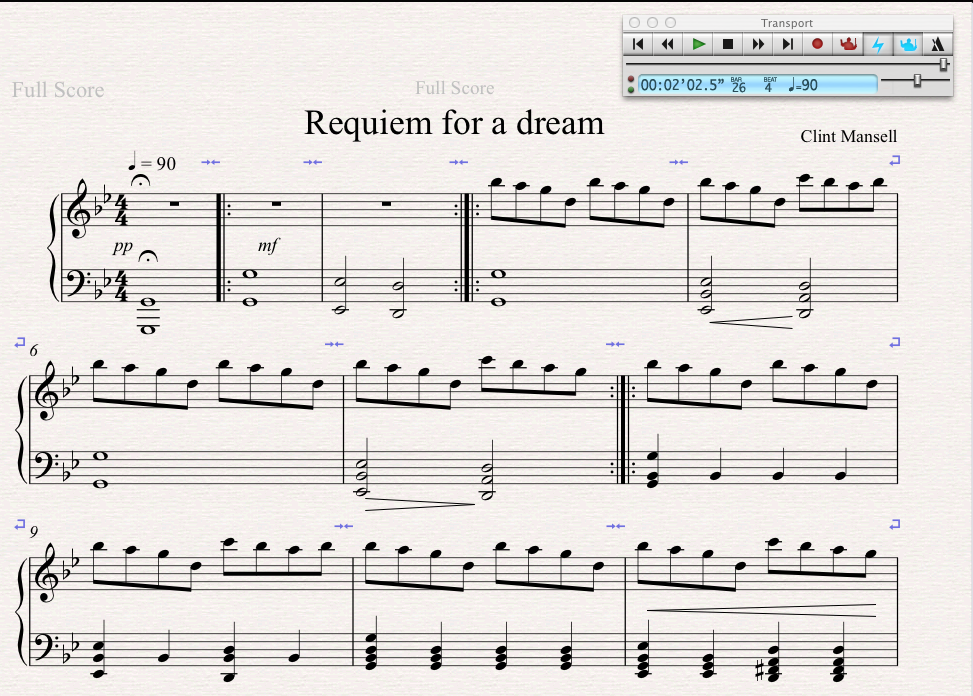Toggle the blue conductor Live Tempo button

coord(908,44)
